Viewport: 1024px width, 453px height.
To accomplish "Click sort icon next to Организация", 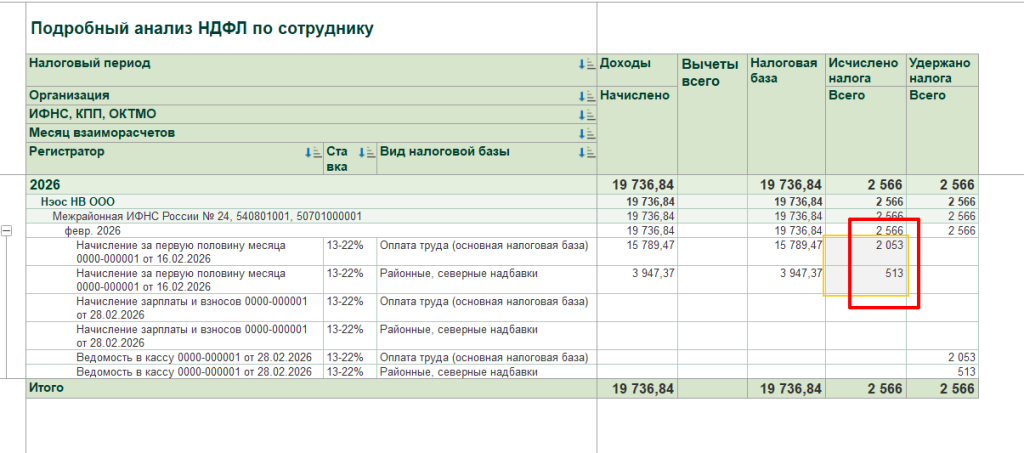I will point(586,96).
